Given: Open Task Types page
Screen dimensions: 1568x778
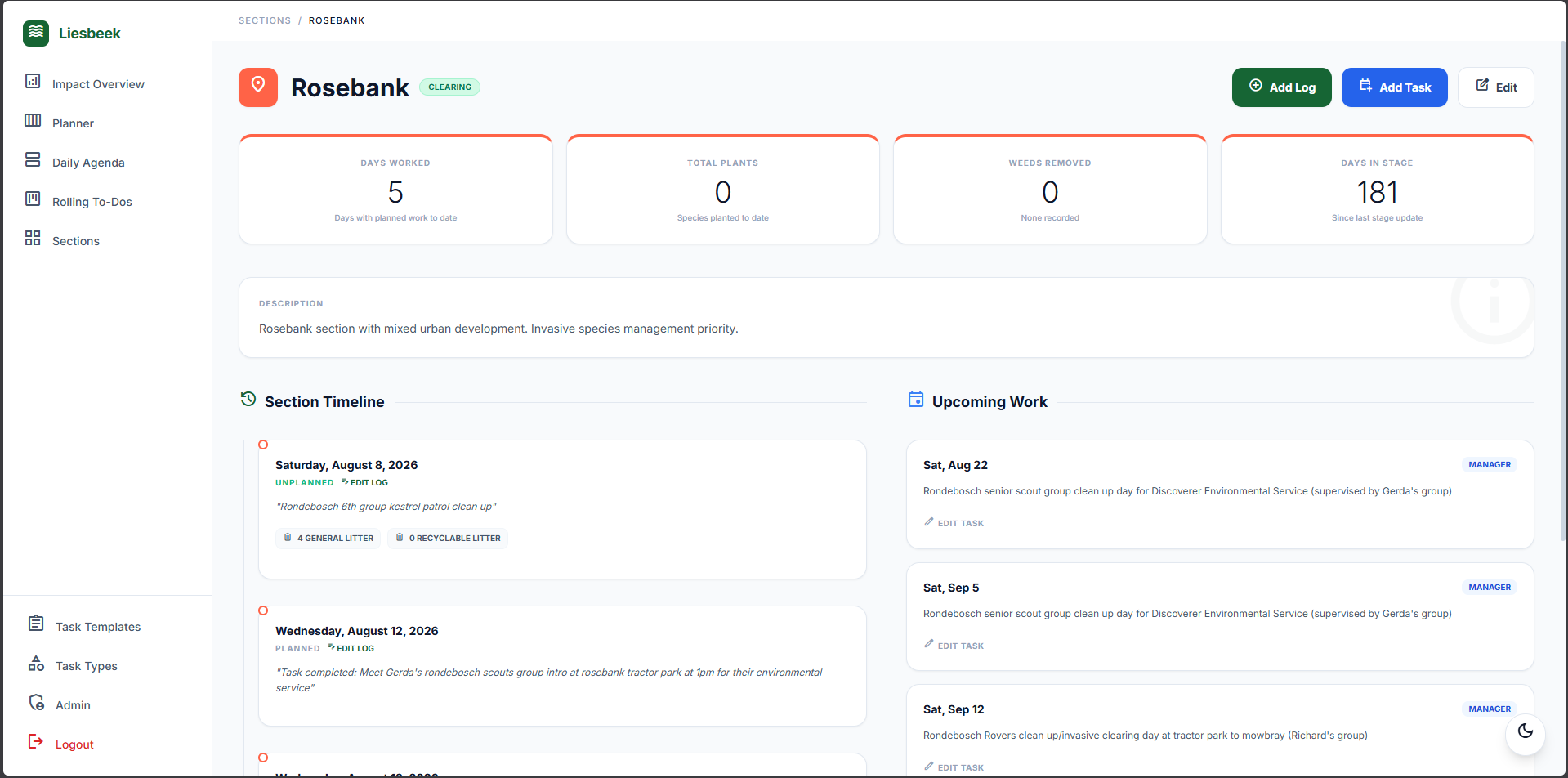Looking at the screenshot, I should tap(87, 666).
